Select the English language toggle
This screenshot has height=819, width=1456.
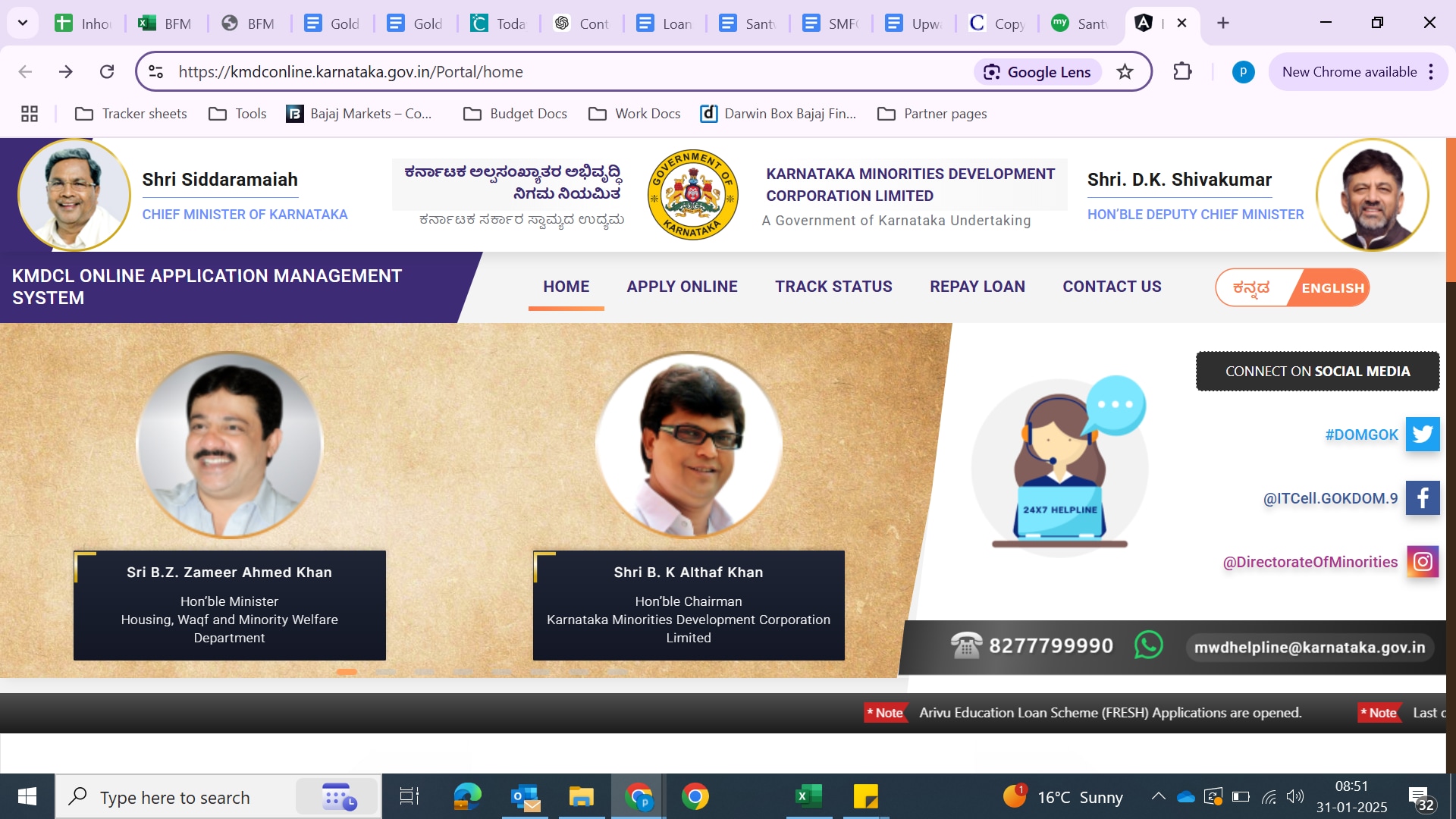point(1332,288)
